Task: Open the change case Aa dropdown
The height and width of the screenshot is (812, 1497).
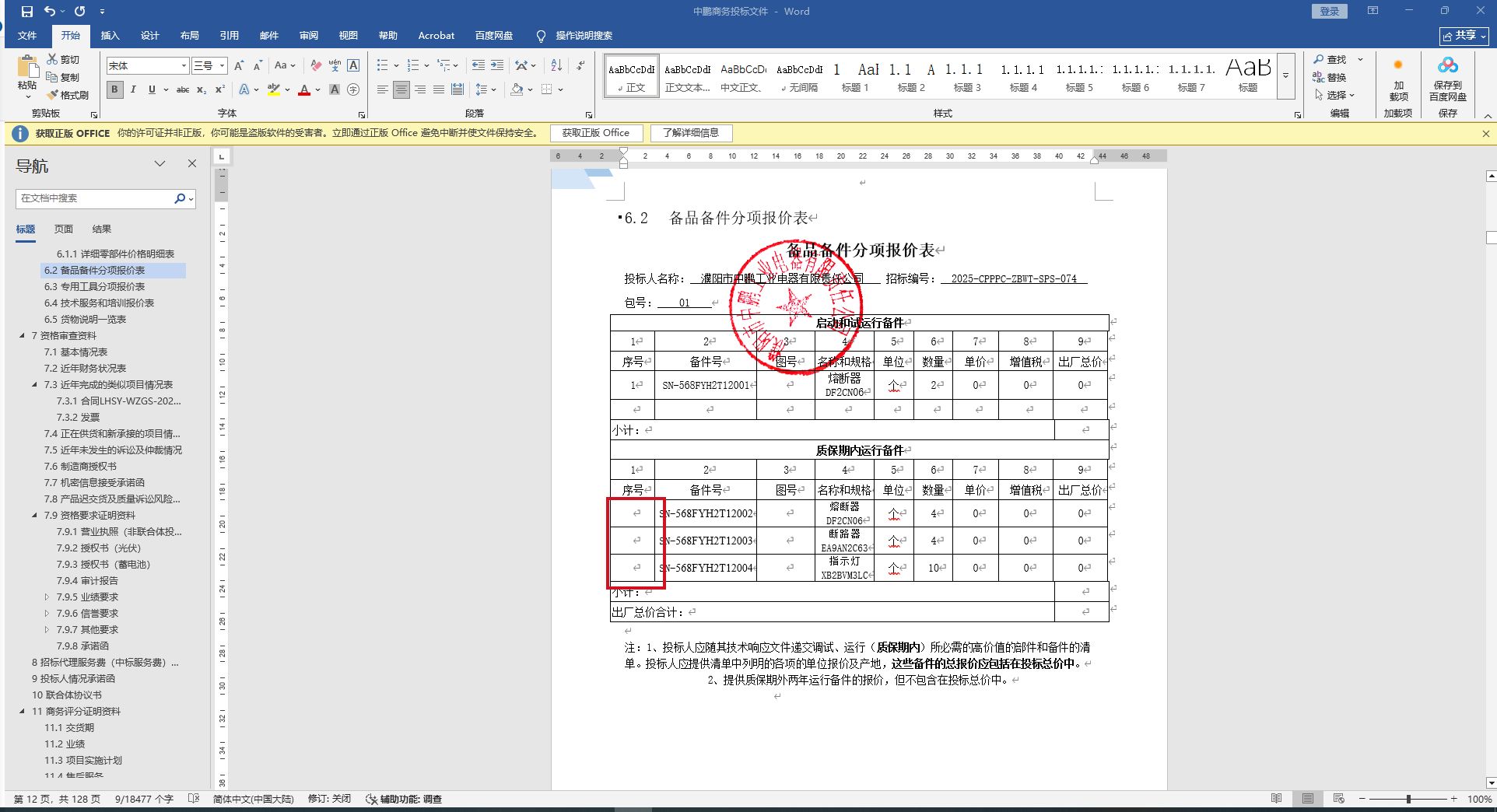Action: (x=286, y=66)
